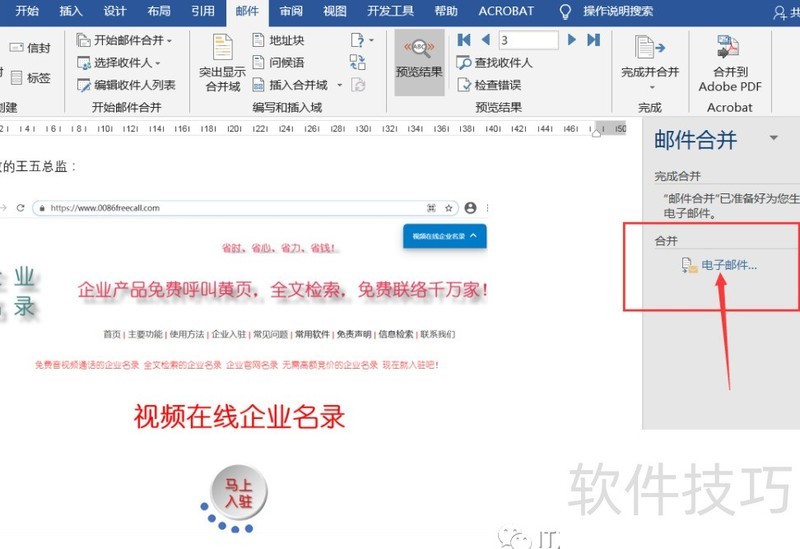Open the 审阅 tab

(291, 11)
